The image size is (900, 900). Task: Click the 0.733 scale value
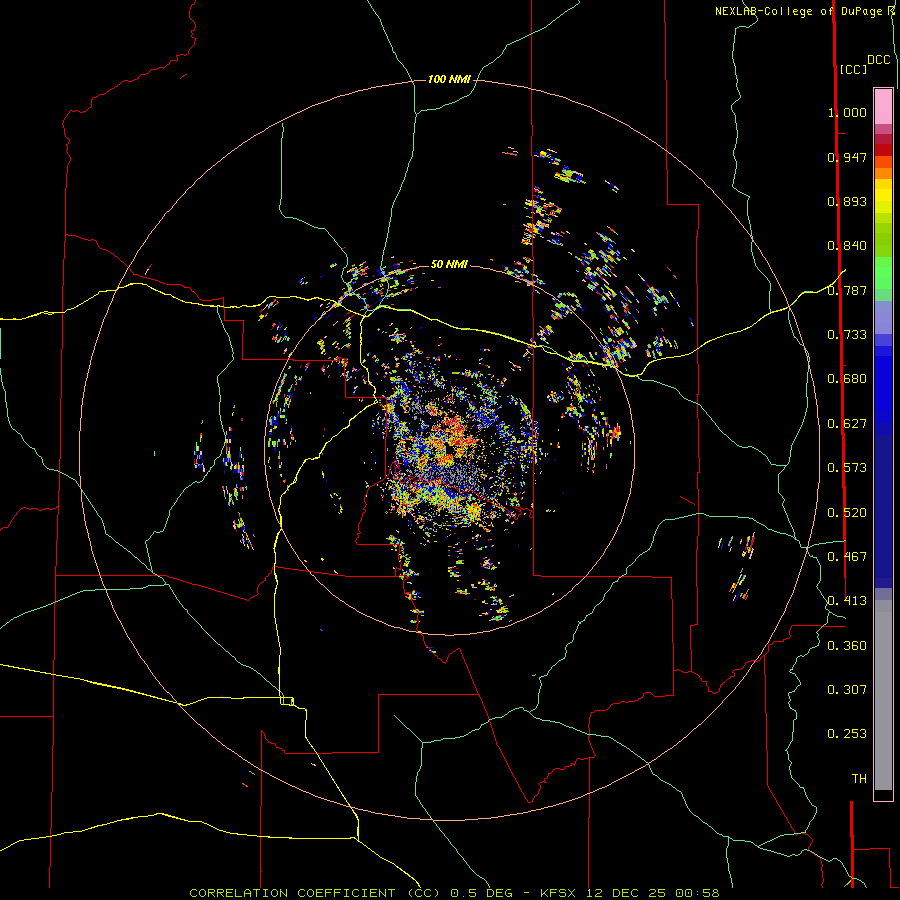tap(847, 335)
